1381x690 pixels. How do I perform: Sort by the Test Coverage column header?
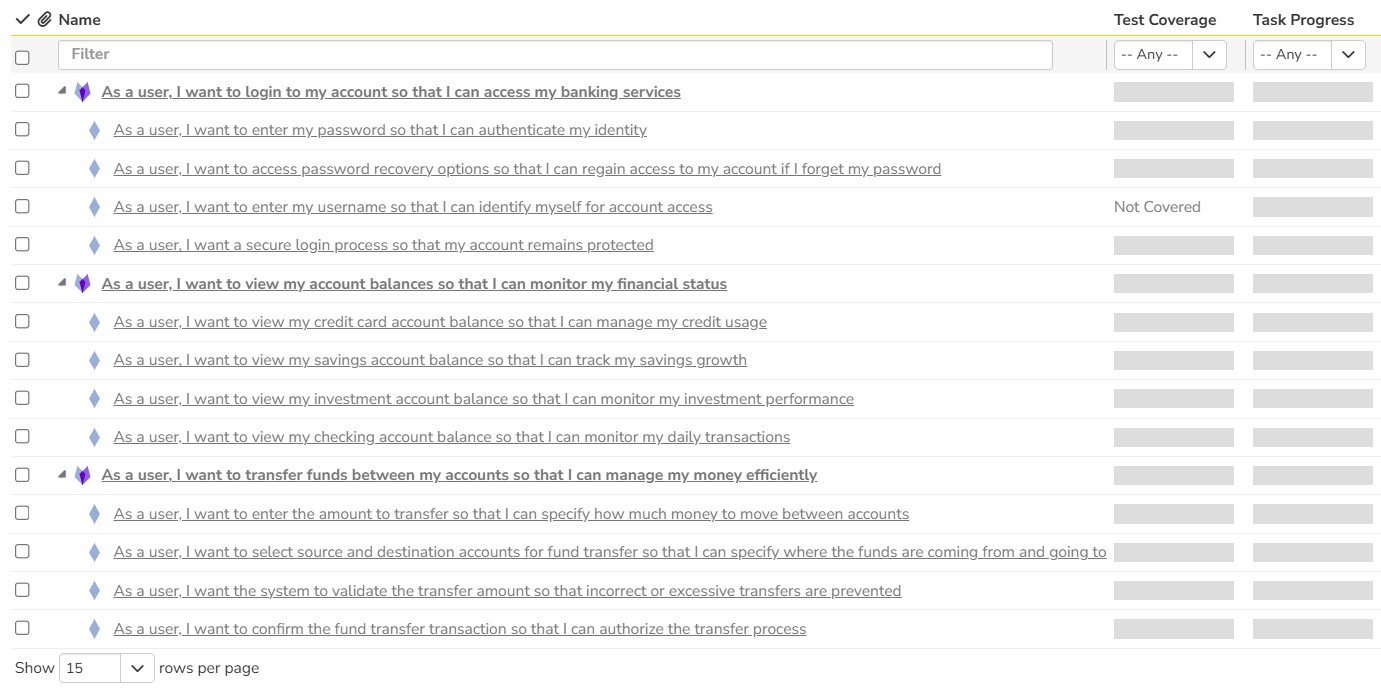[x=1165, y=20]
